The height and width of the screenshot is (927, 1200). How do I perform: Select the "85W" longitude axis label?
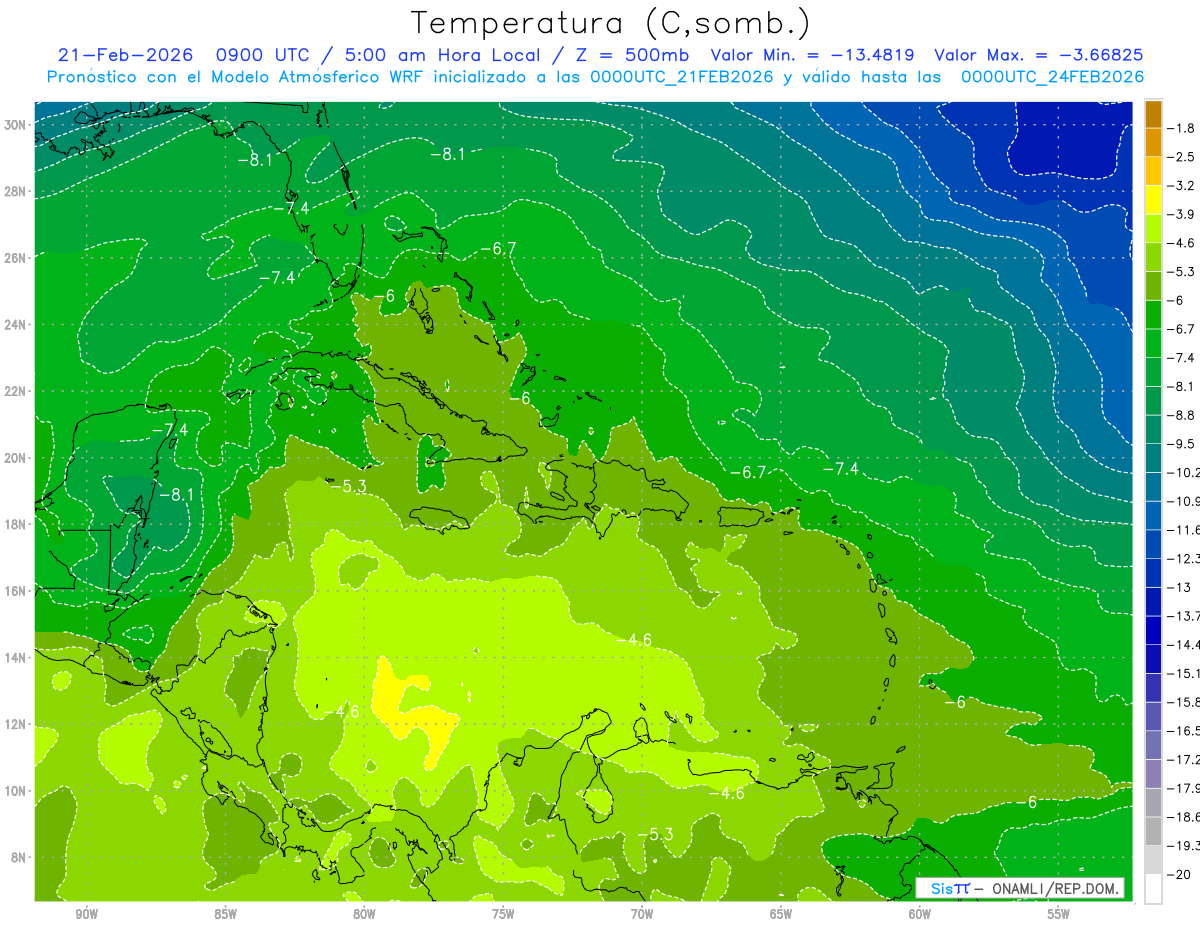(x=225, y=914)
